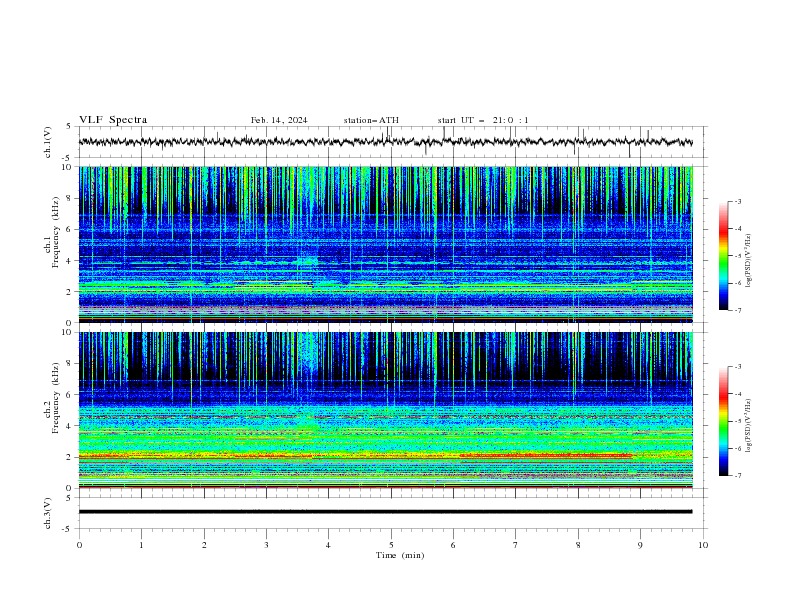Click the "0" tick on Time axis
This screenshot has width=792, height=612.
(79, 545)
